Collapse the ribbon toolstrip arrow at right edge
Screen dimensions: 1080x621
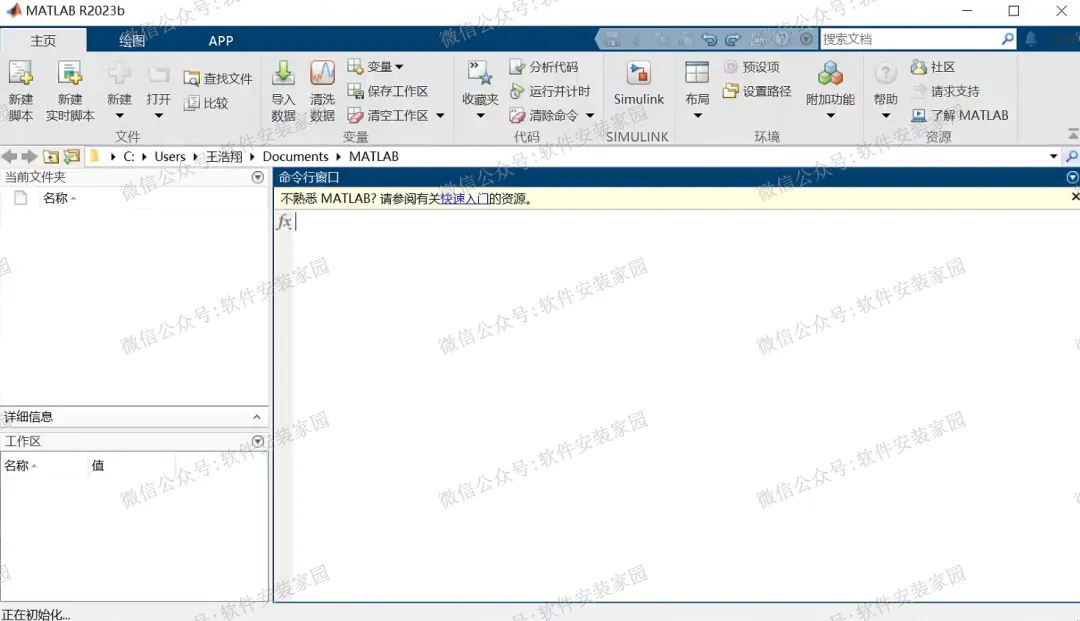point(1072,134)
